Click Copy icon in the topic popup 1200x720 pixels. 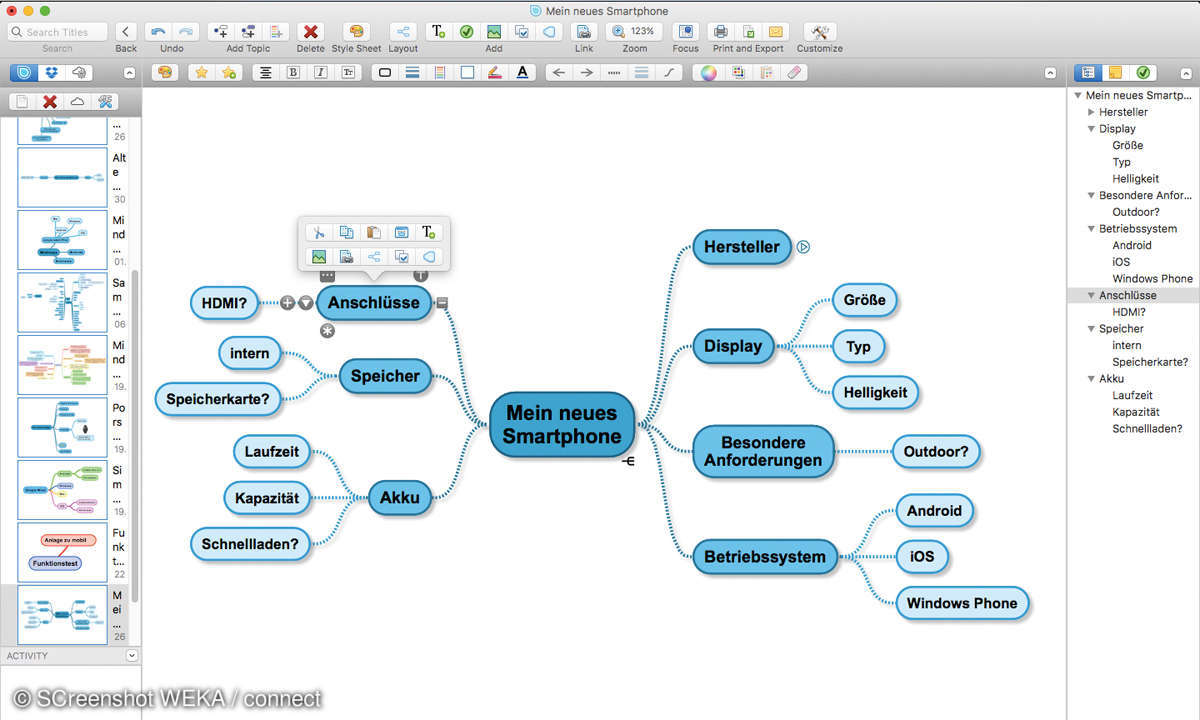(346, 232)
